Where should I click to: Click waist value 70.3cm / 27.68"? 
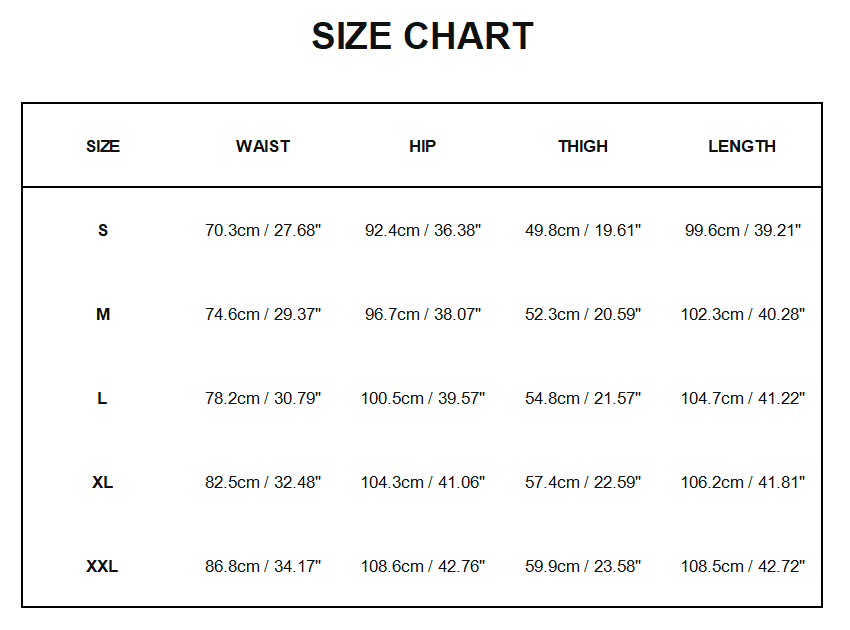click(263, 230)
